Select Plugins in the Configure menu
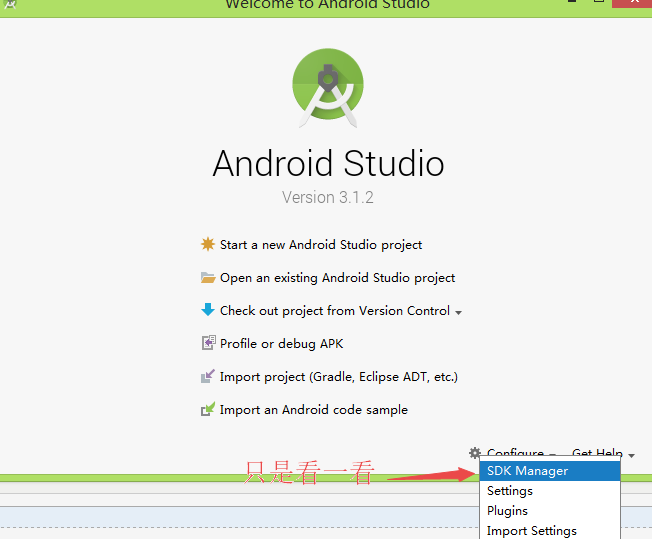The width and height of the screenshot is (652, 539). click(x=550, y=511)
